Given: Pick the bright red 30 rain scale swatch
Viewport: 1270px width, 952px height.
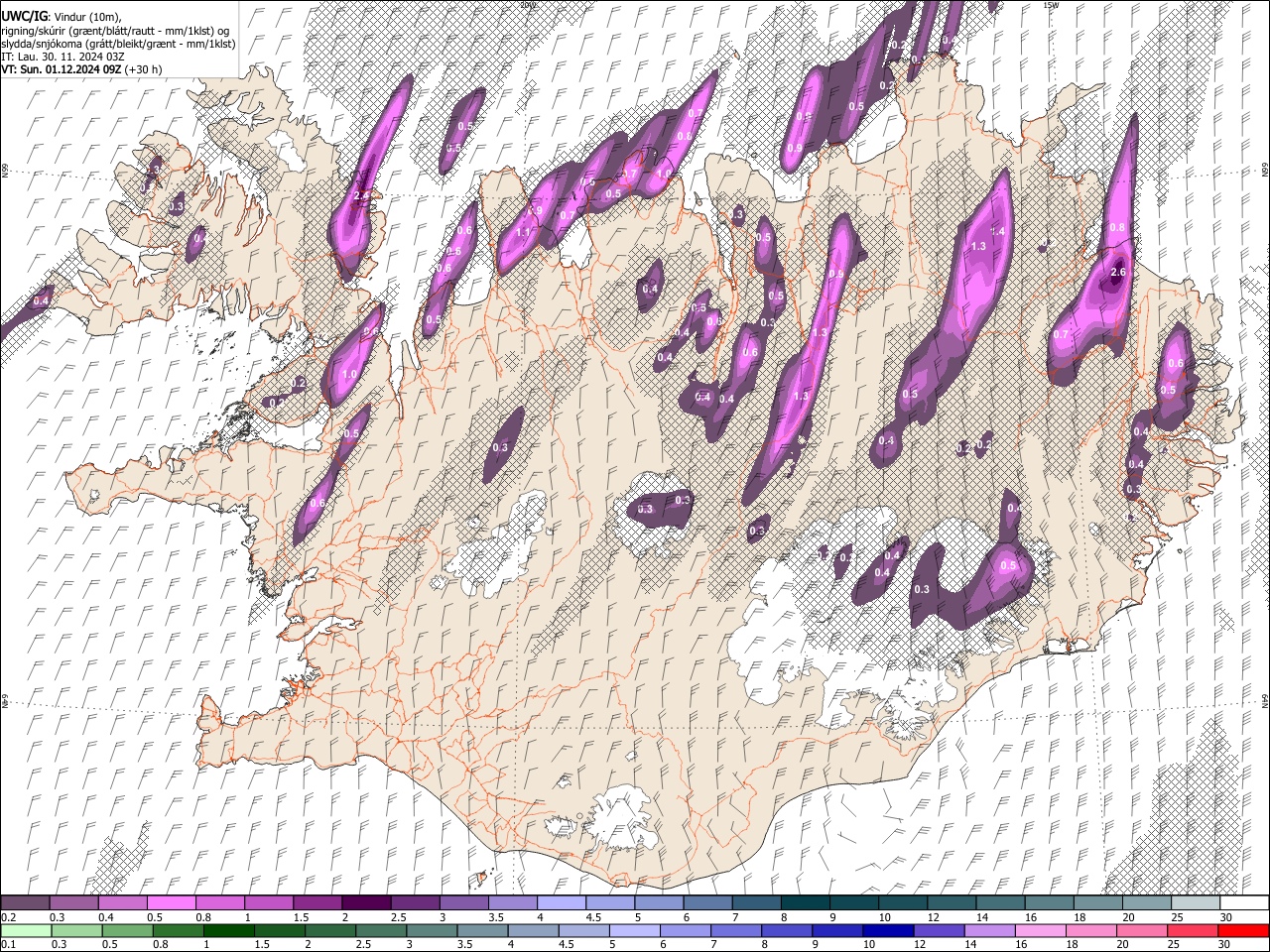Looking at the screenshot, I should [x=1244, y=931].
